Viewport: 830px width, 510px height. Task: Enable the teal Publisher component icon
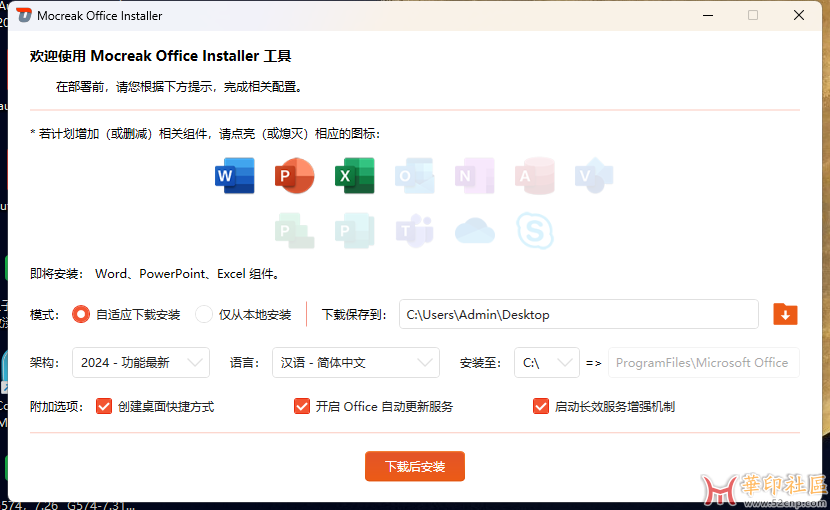pos(355,231)
